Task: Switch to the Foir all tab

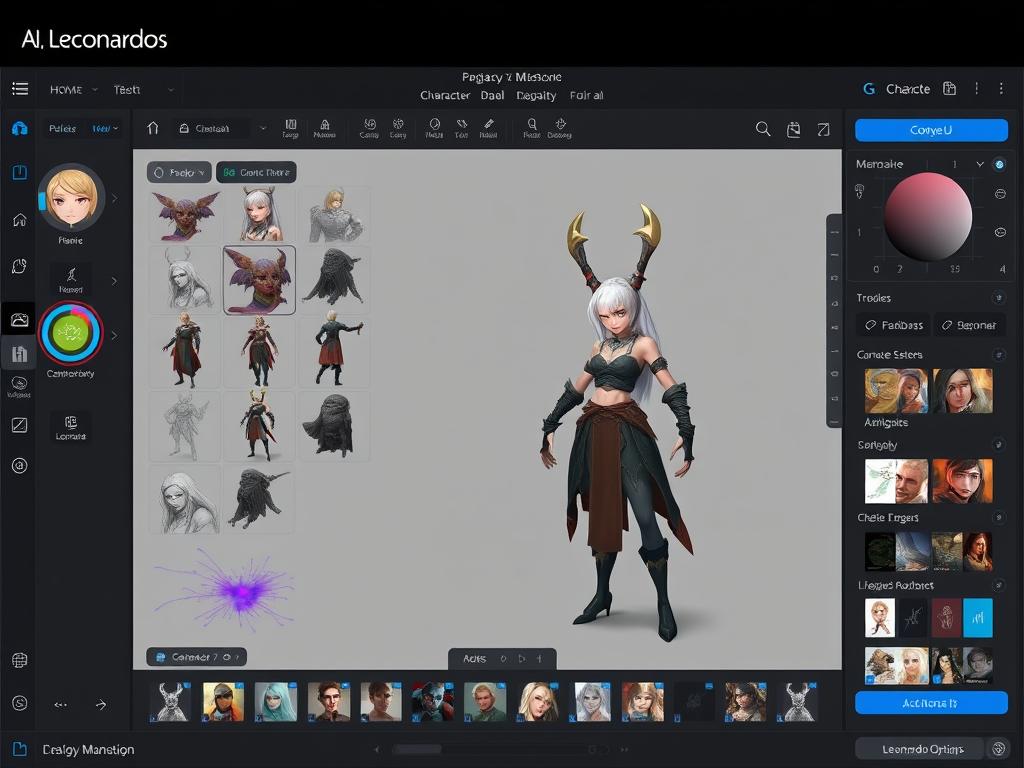Action: pos(586,95)
